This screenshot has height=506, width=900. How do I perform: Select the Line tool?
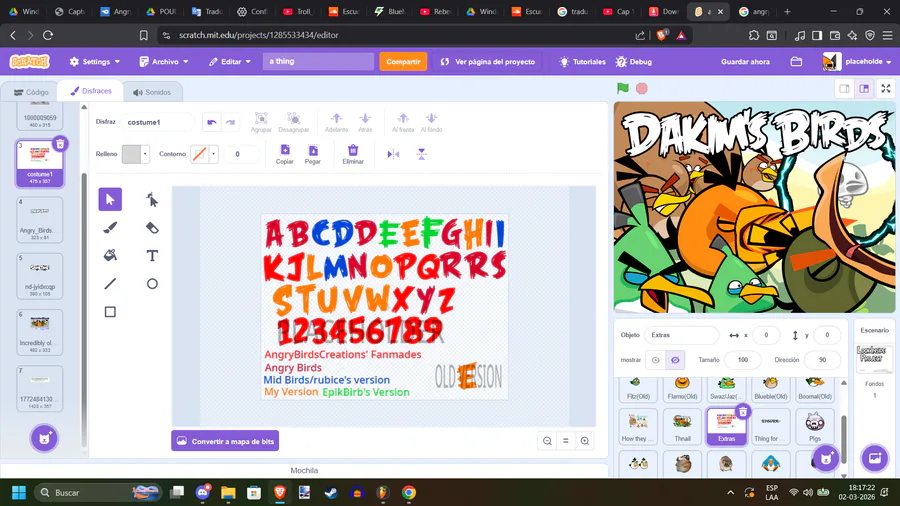click(110, 283)
